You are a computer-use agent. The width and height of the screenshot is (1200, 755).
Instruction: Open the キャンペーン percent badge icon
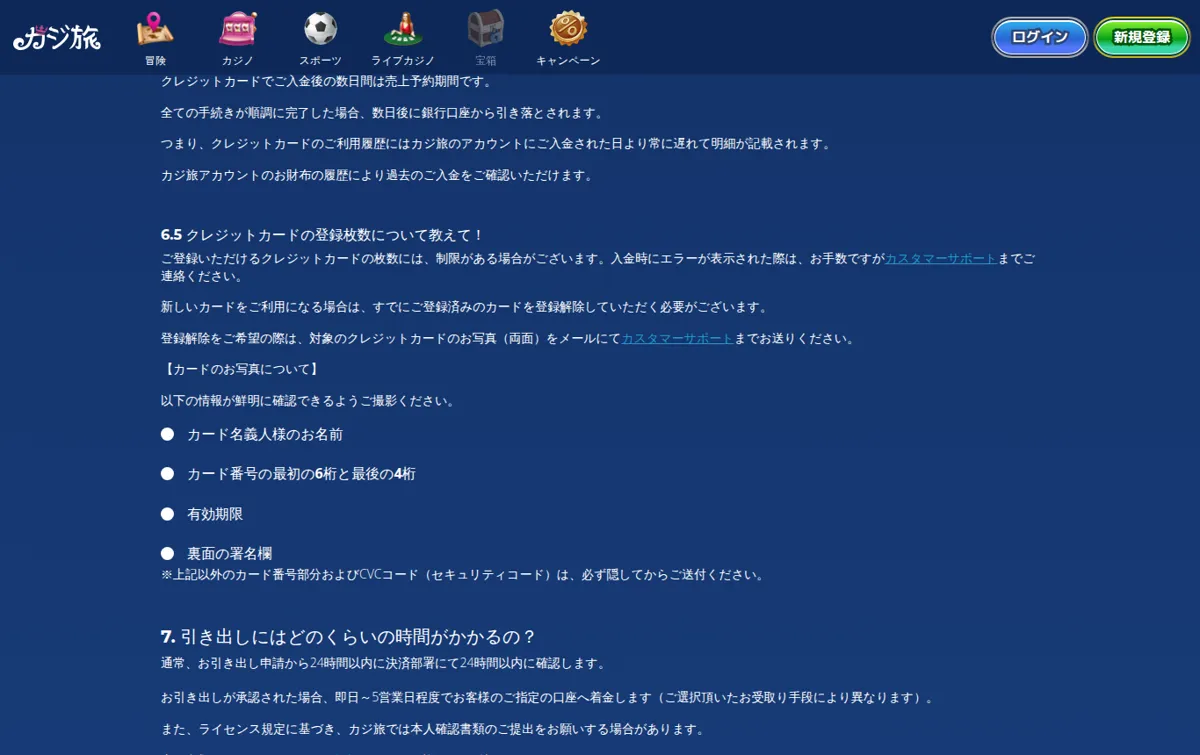(x=568, y=28)
